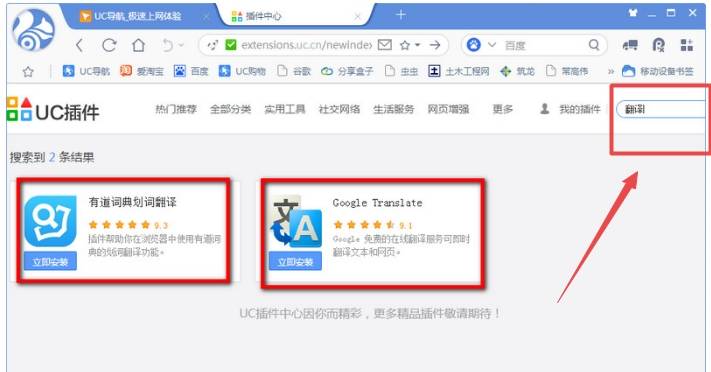Click the Google Translate plugin icon
Screen dimensions: 711x372
click(x=296, y=221)
